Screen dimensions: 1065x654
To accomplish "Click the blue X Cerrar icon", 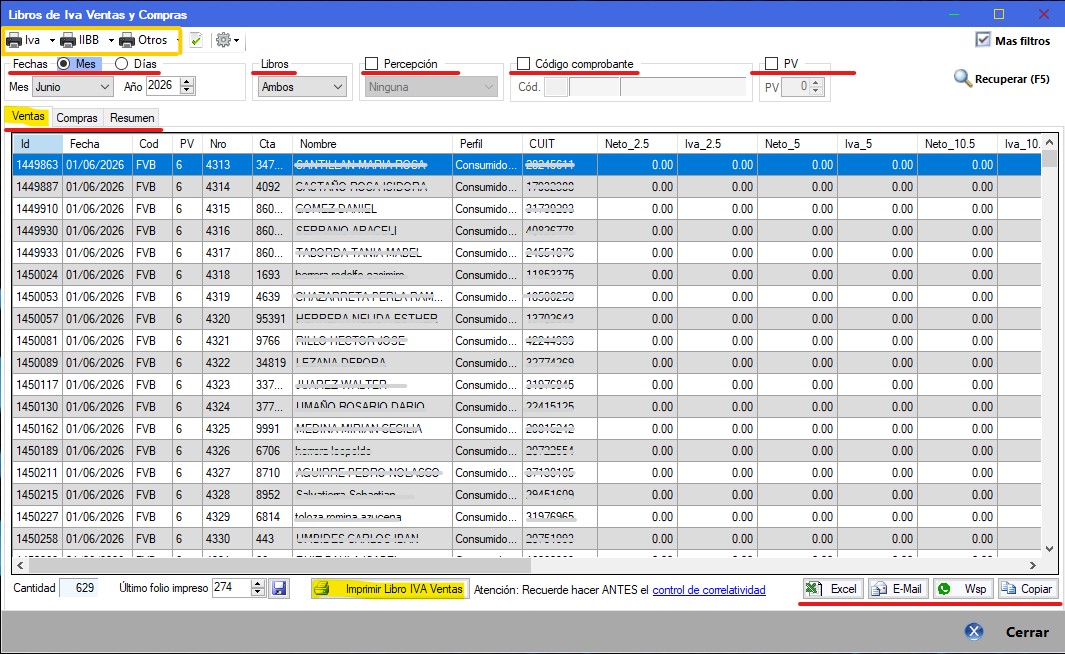I will pos(974,632).
